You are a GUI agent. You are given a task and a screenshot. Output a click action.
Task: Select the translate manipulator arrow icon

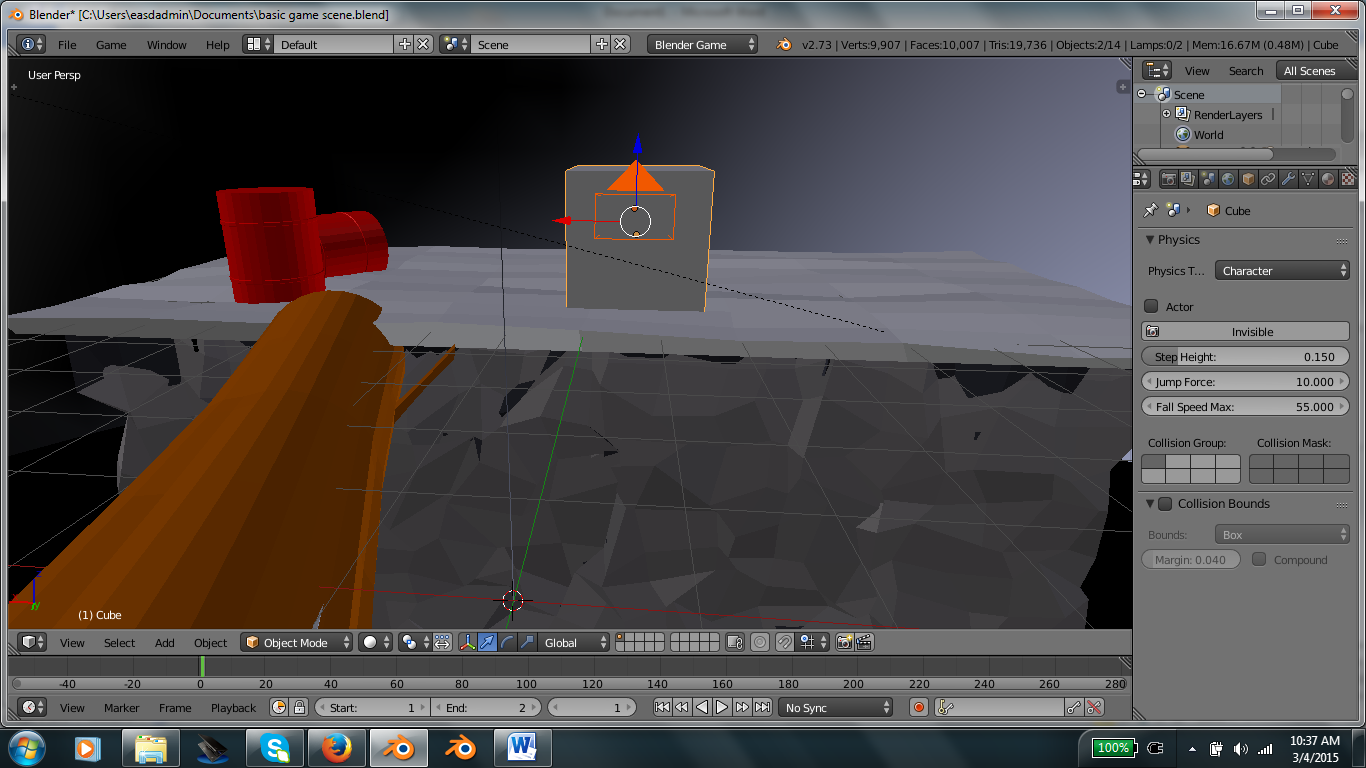(x=487, y=642)
